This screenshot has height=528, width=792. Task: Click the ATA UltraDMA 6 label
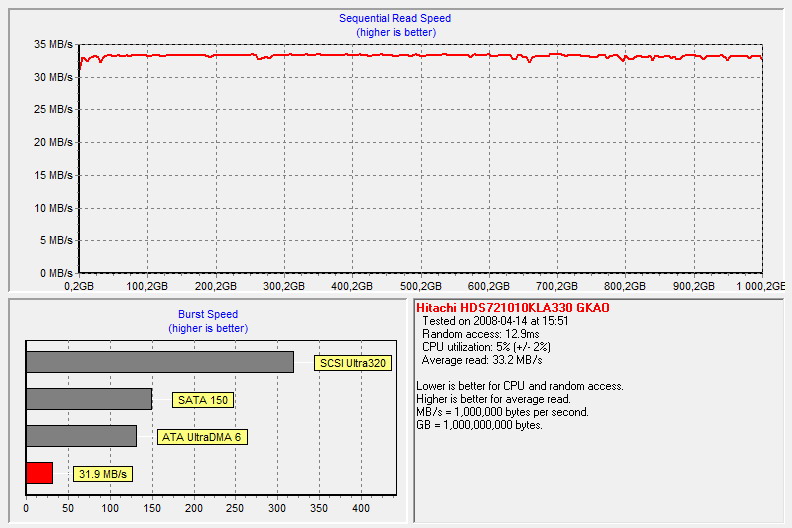pos(202,437)
